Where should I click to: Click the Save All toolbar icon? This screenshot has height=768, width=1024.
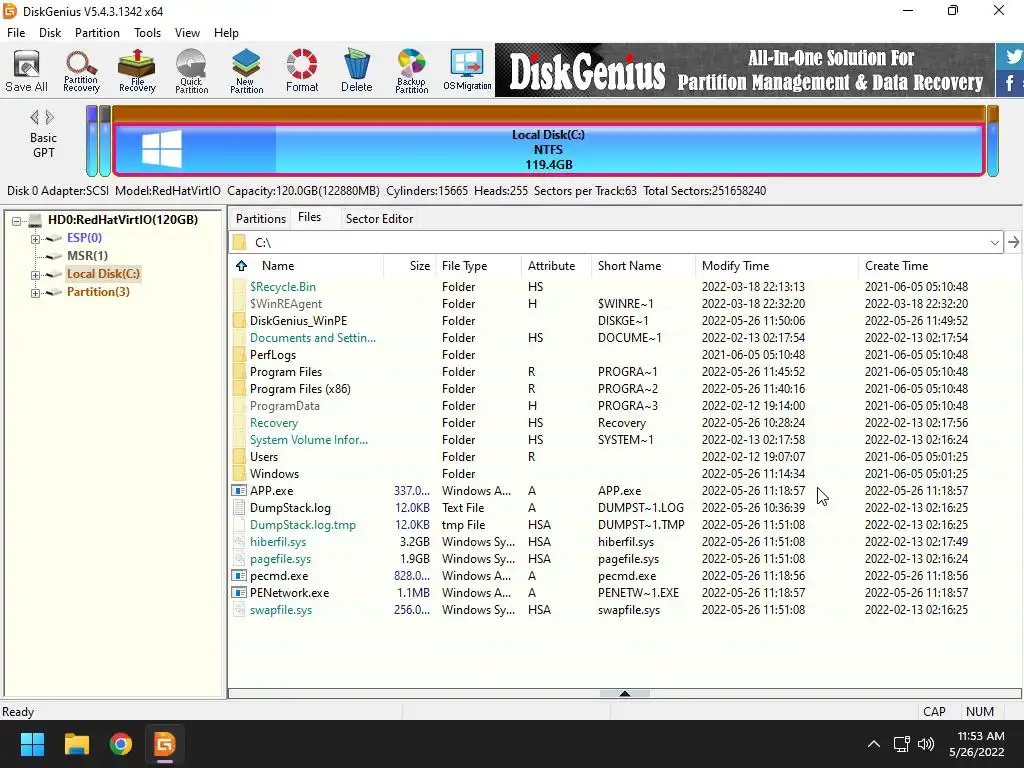point(27,71)
